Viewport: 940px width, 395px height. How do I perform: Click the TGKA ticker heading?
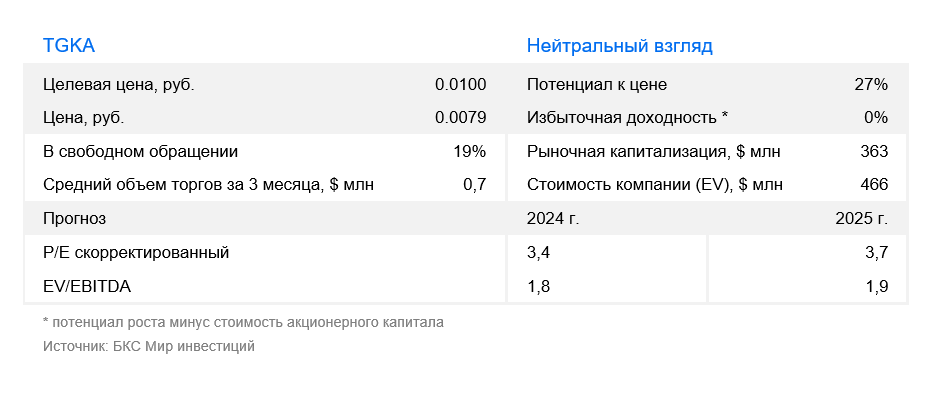[x=69, y=46]
